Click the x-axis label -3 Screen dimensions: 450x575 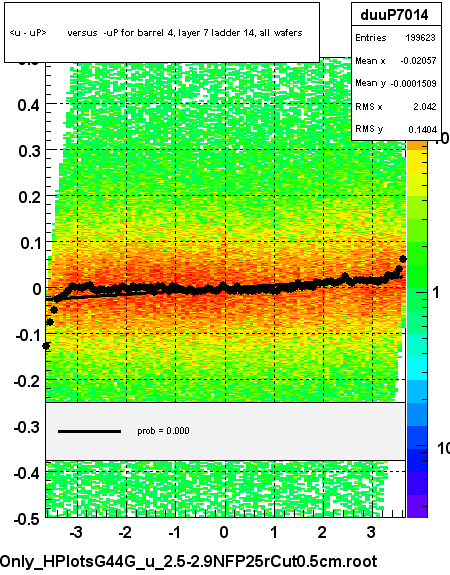pyautogui.click(x=75, y=532)
